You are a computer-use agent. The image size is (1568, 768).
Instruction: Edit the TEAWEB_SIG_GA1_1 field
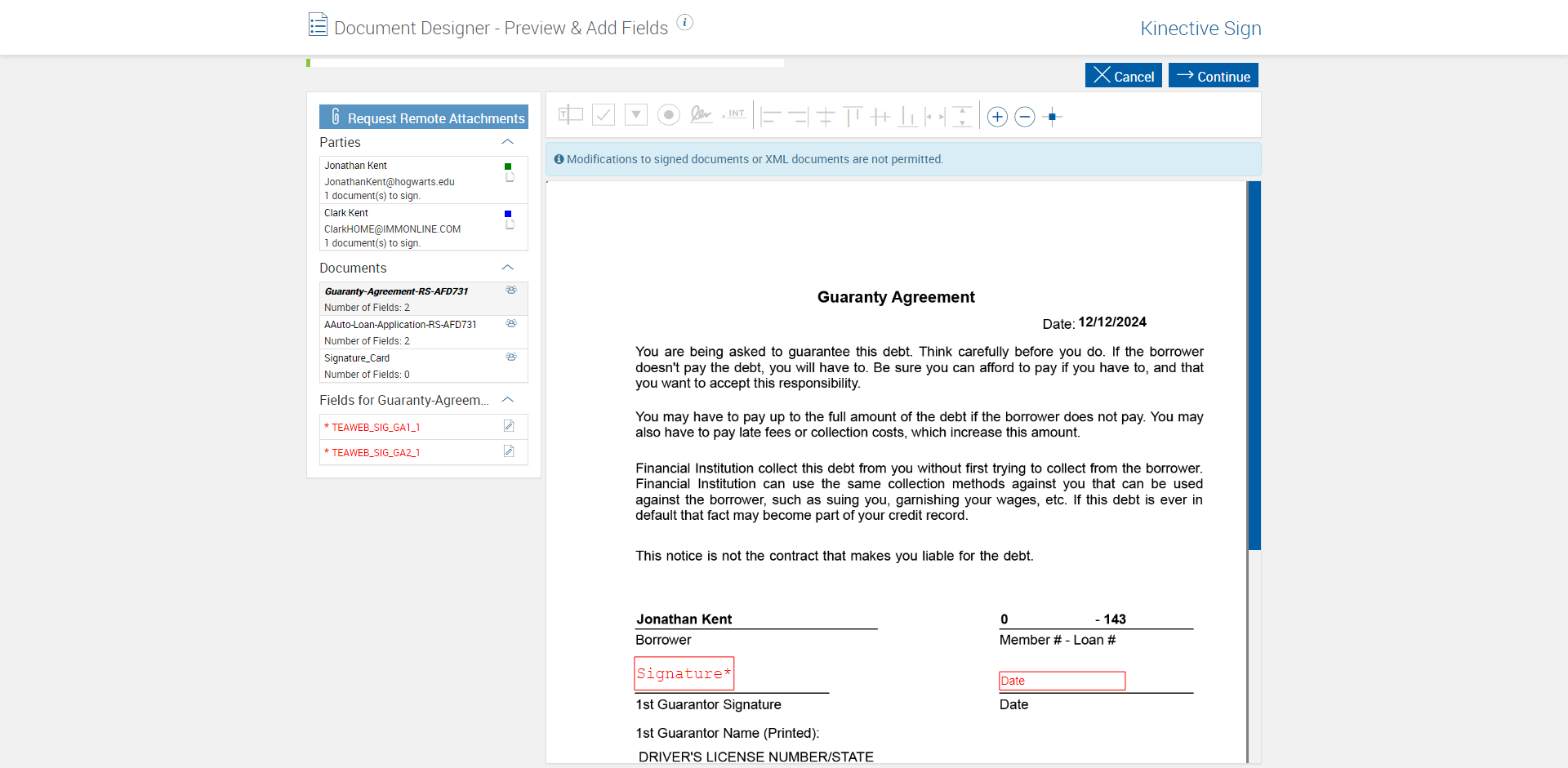tap(509, 426)
